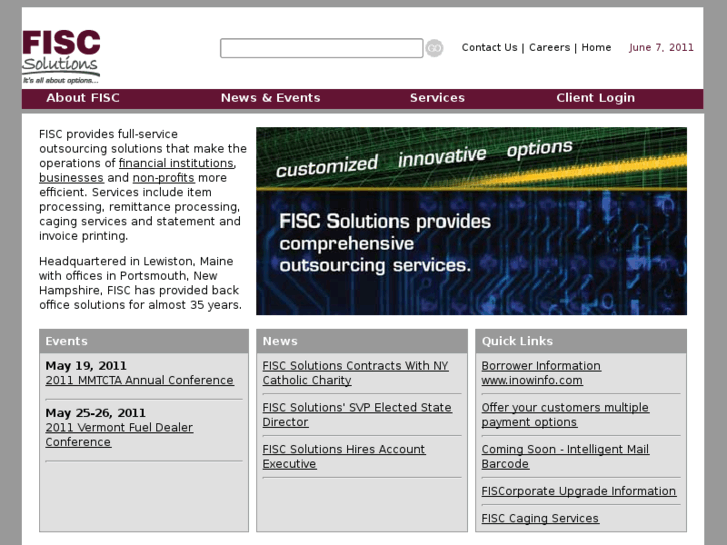Click the News panel header
This screenshot has height=545, width=727.
click(362, 341)
